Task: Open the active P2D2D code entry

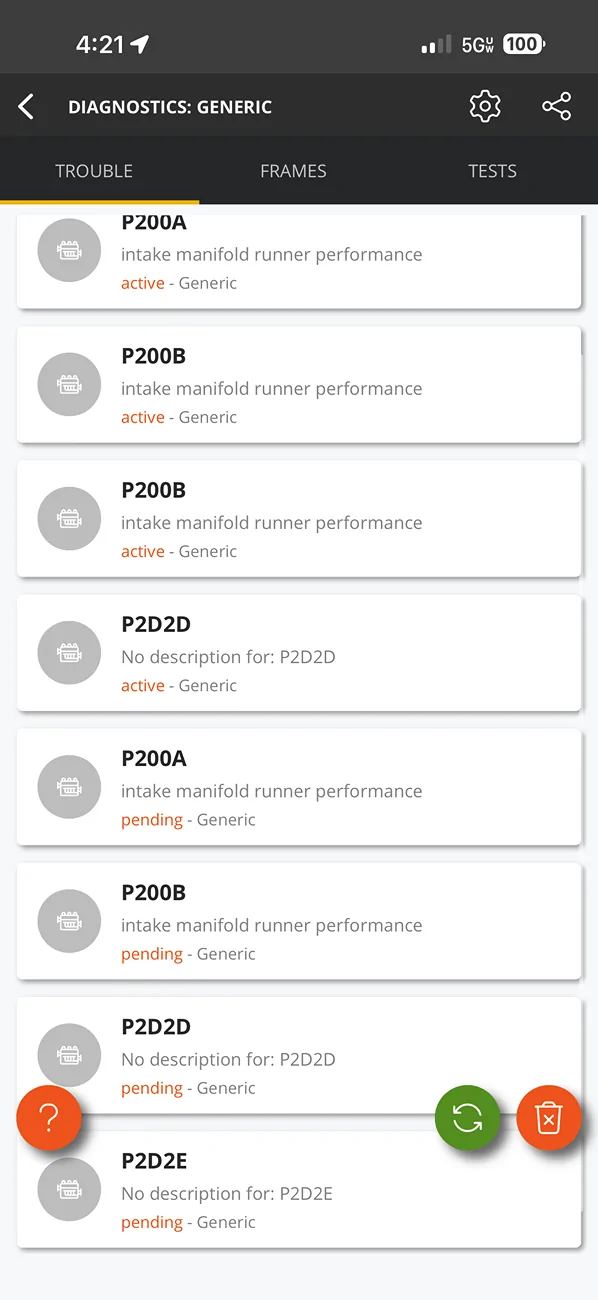Action: 299,653
